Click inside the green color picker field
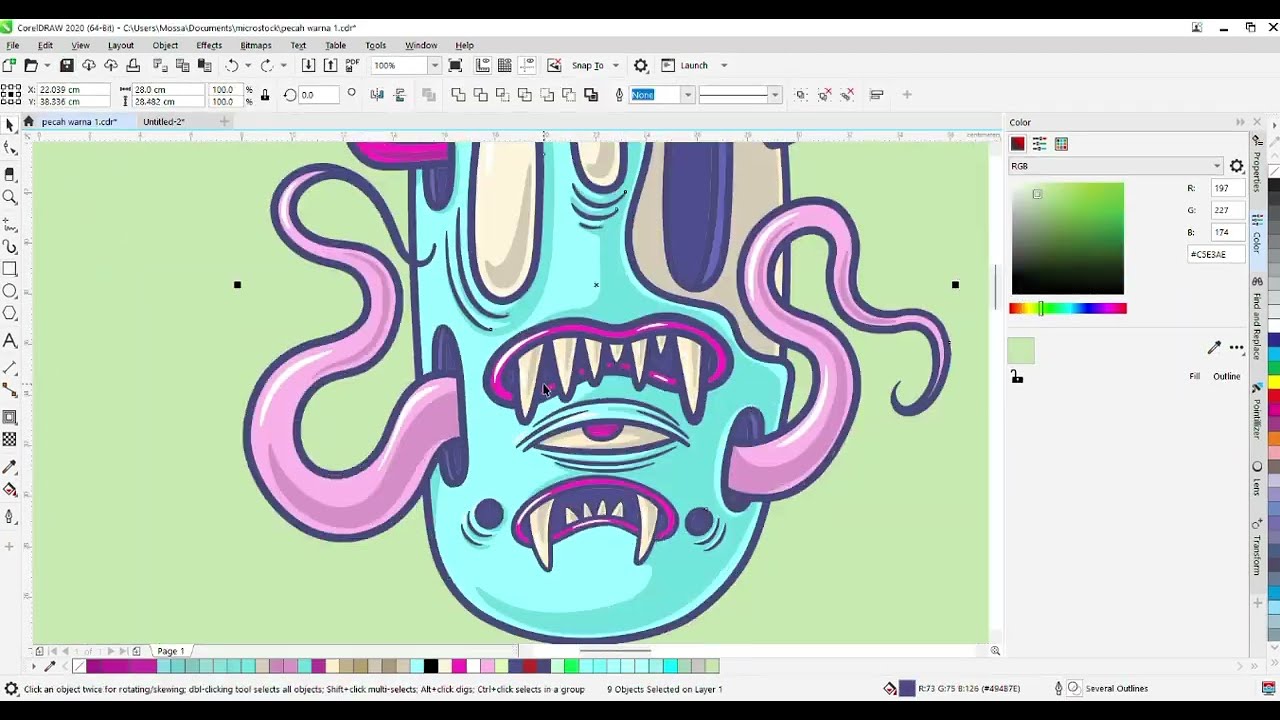Viewport: 1280px width, 720px height. tap(1067, 238)
